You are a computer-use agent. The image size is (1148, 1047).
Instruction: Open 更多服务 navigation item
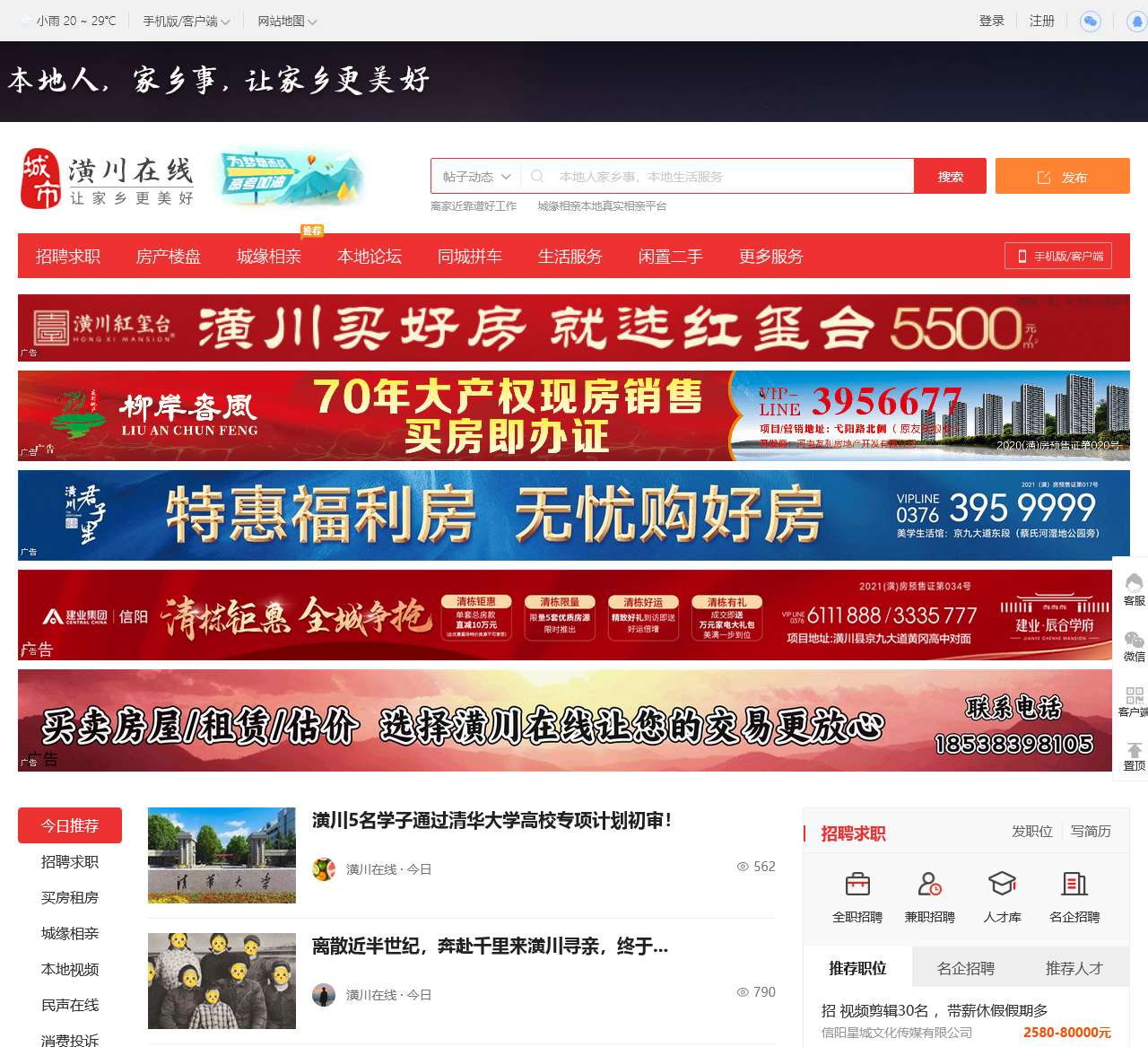[x=771, y=257]
